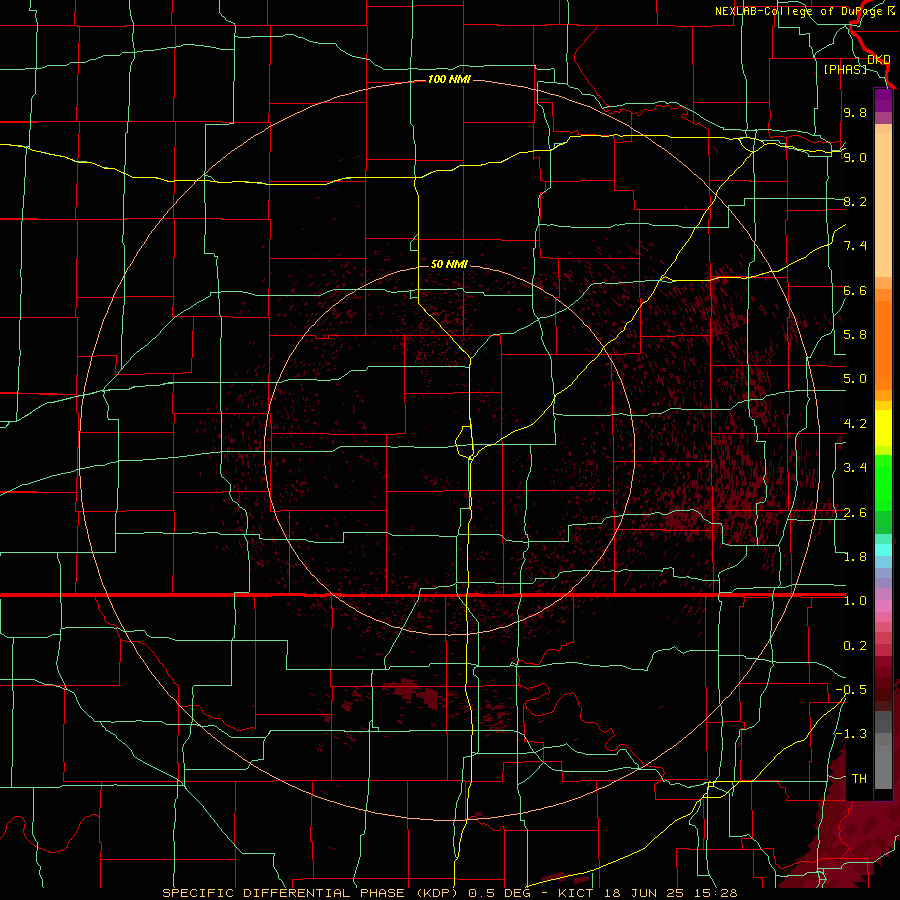The height and width of the screenshot is (900, 900).
Task: Pick the yellow band of the color scale
Action: (883, 428)
